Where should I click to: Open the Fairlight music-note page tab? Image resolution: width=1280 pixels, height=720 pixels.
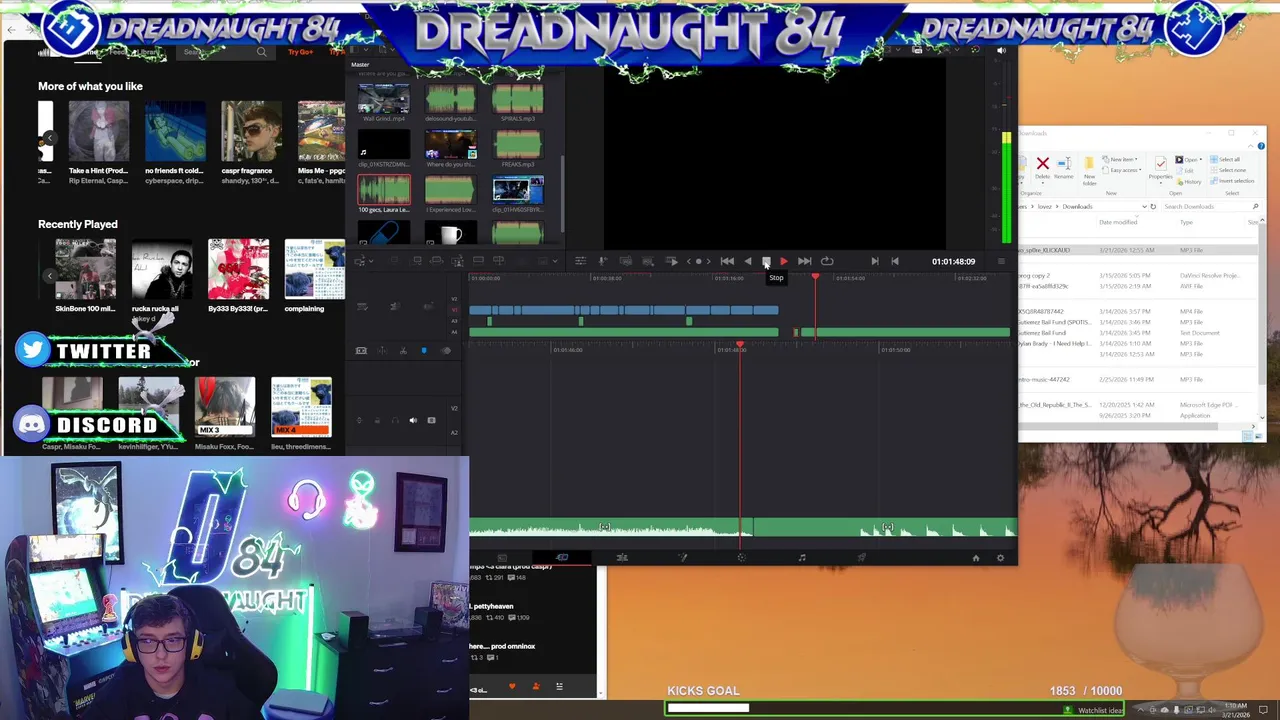pos(801,557)
